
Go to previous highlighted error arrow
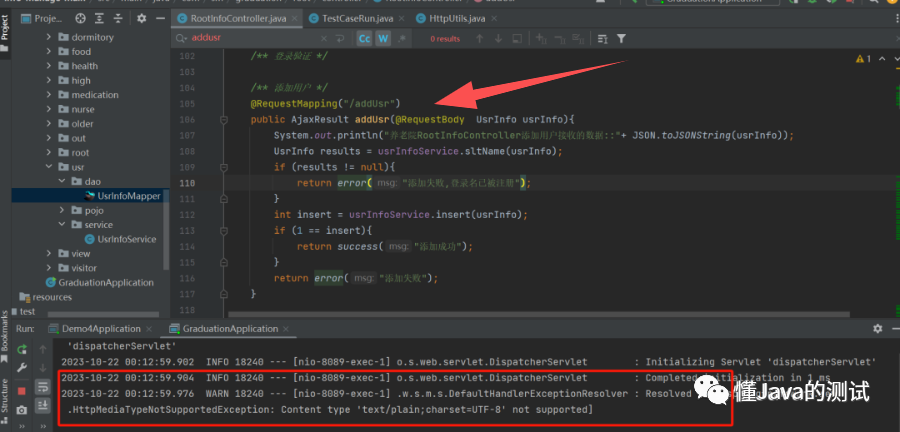point(882,59)
